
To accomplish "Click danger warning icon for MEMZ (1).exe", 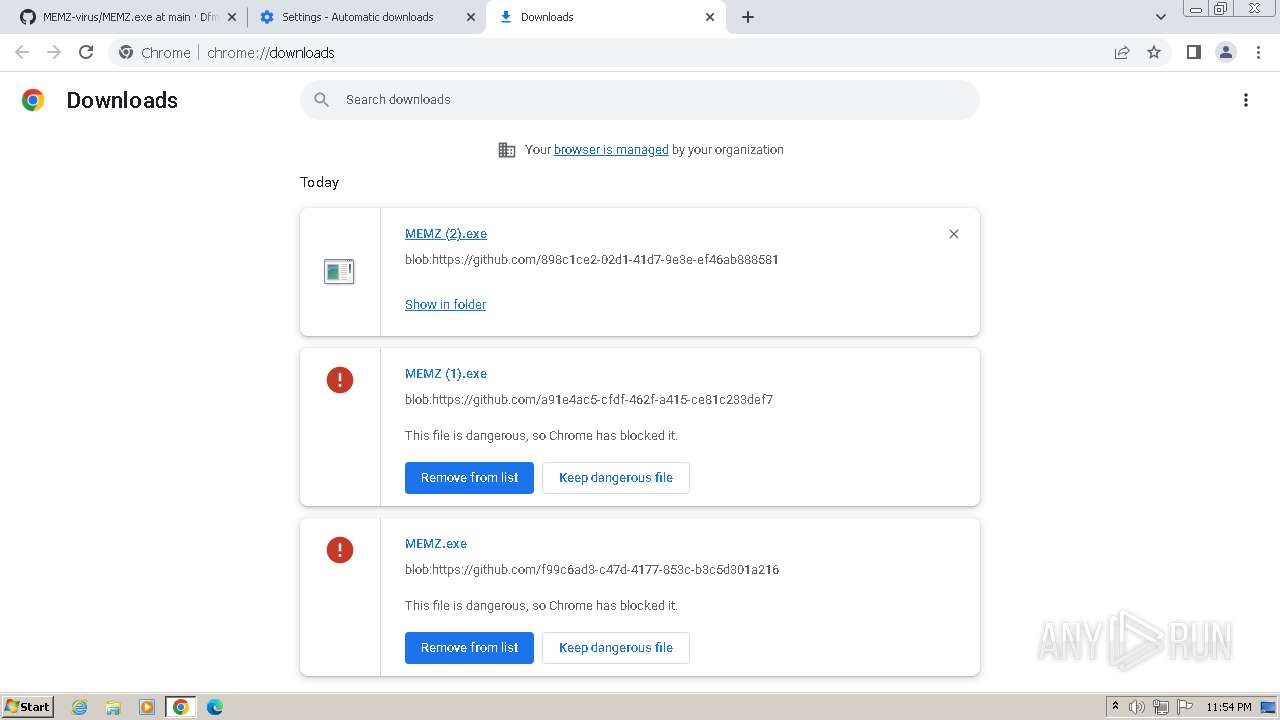I will (x=340, y=380).
